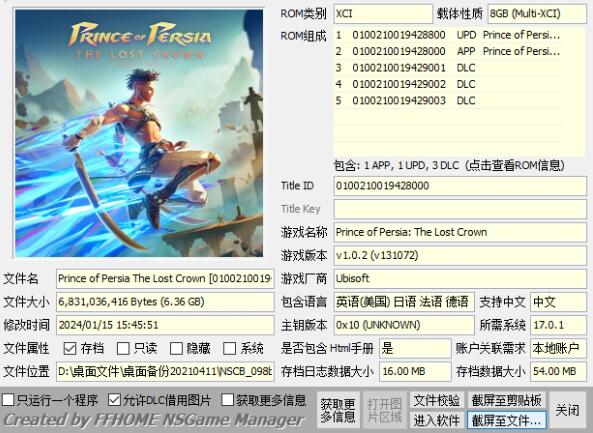Click the 游戏厂商 field showing Ubisoft
This screenshot has width=593, height=433.
point(460,279)
